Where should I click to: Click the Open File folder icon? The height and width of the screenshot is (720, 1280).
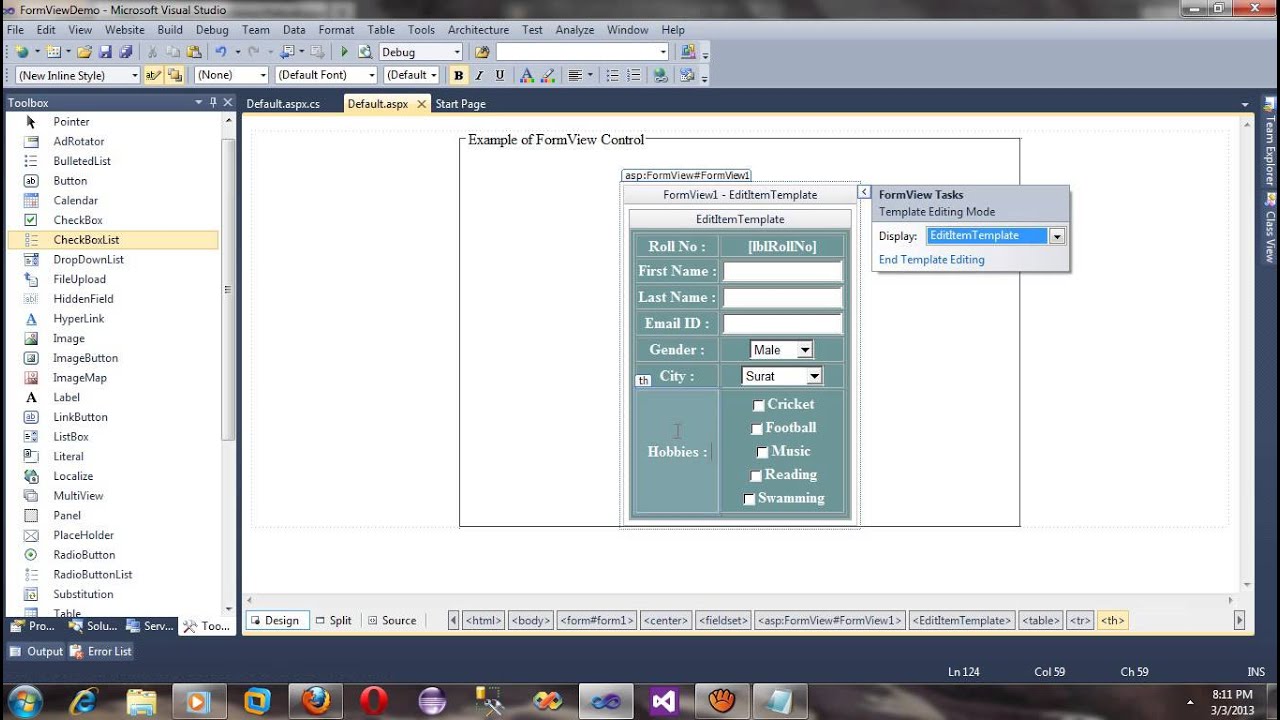point(84,52)
